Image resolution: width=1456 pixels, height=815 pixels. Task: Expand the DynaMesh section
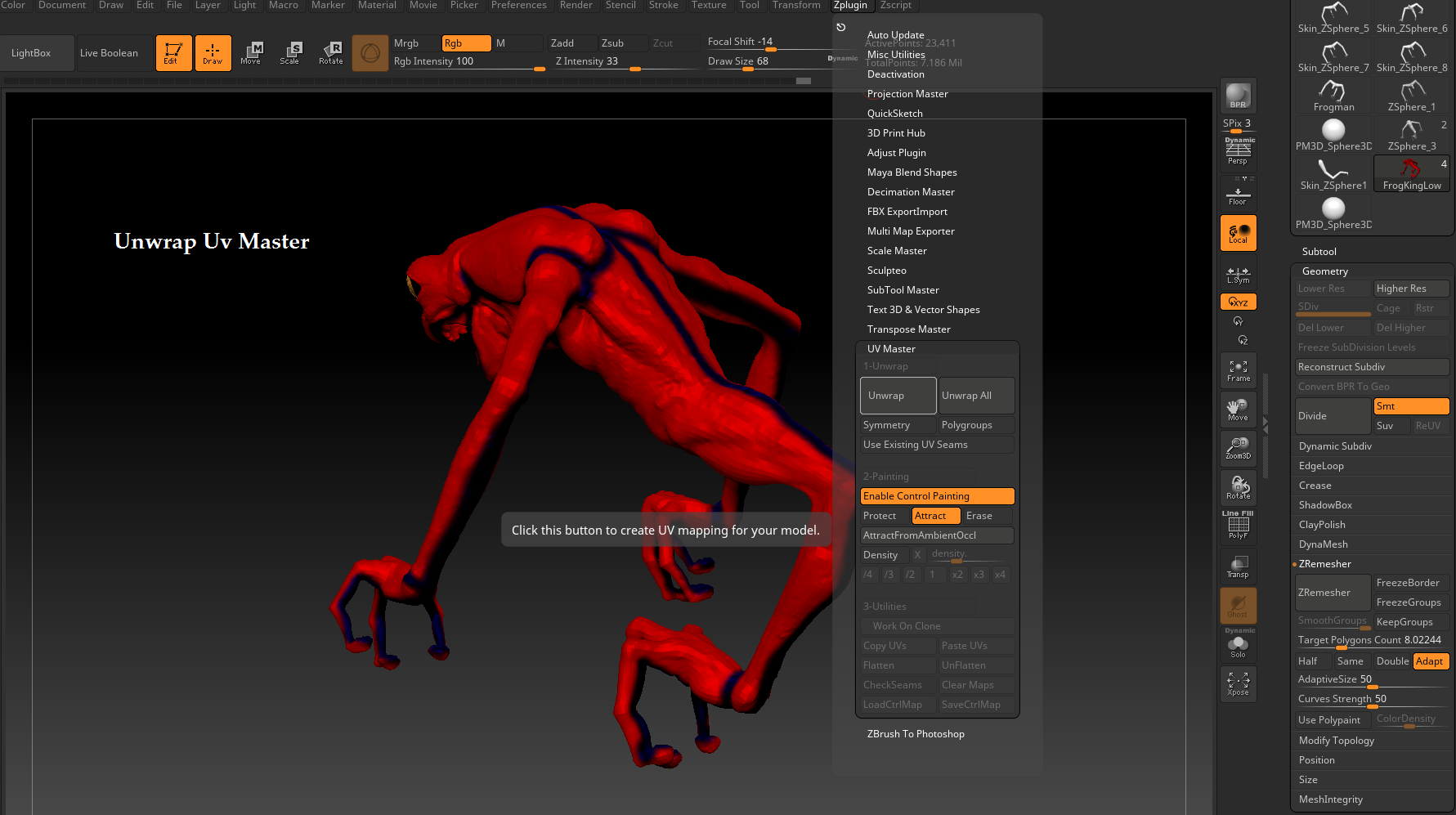pyautogui.click(x=1323, y=544)
